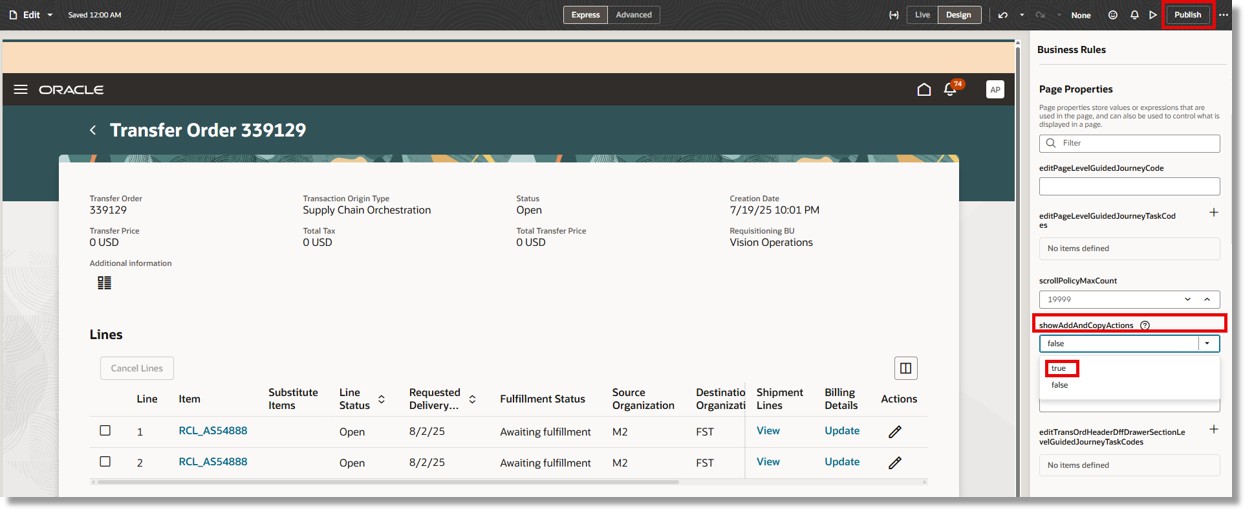Add item to editTransOrdHeaderDffDrawerSection task codes
1245x510 pixels.
(x=1213, y=429)
